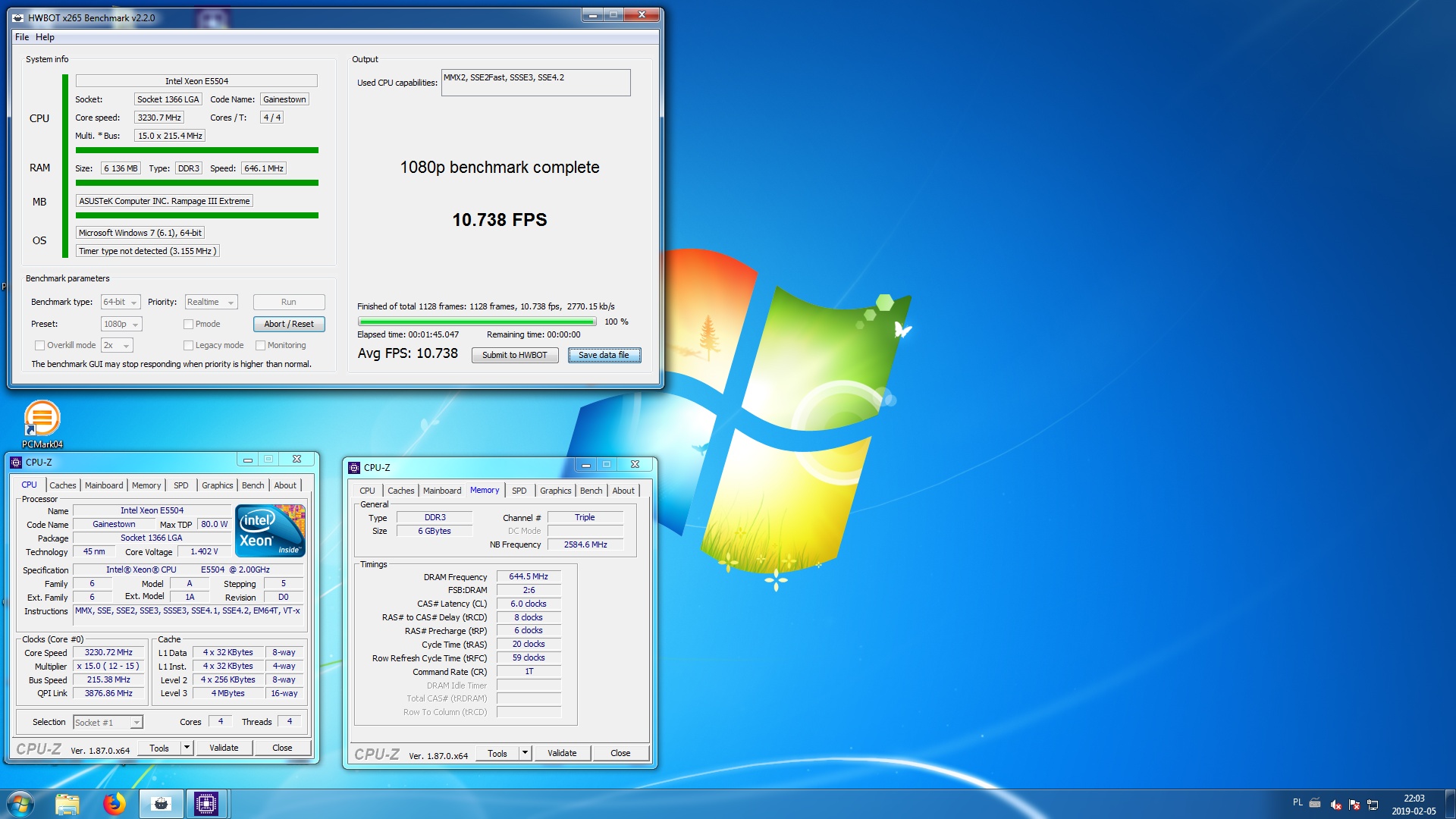1456x819 pixels.
Task: Toggle the Pmode checkbox
Action: tap(188, 324)
